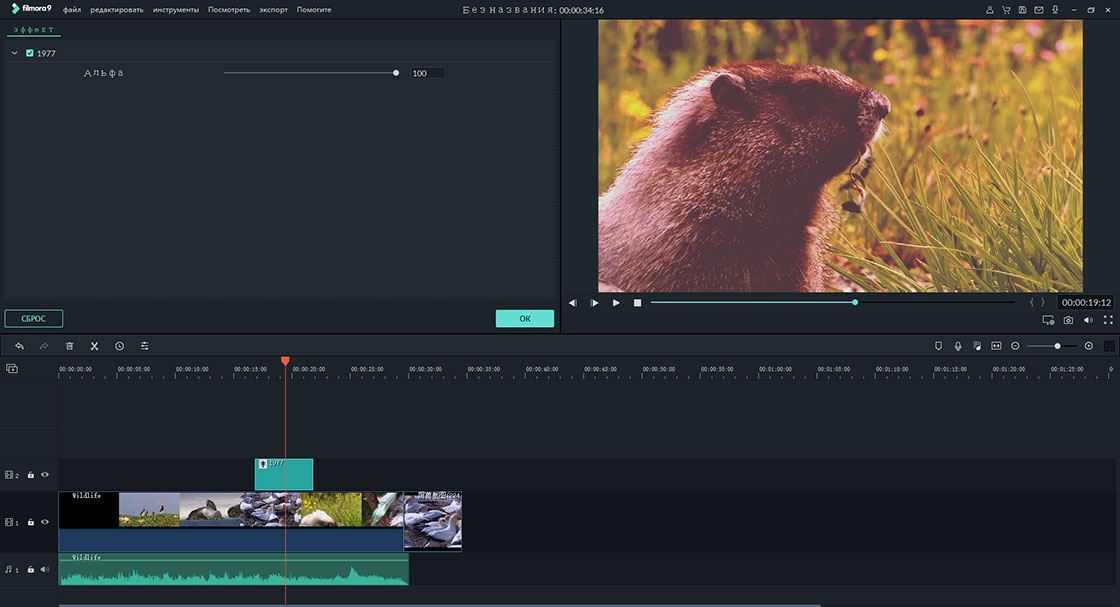
Task: Confirm with the OK button
Action: point(524,319)
